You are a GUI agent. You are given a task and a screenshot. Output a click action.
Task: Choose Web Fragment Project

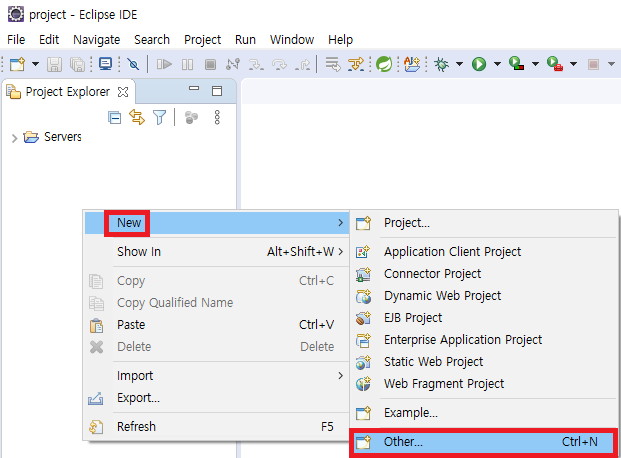484,384
